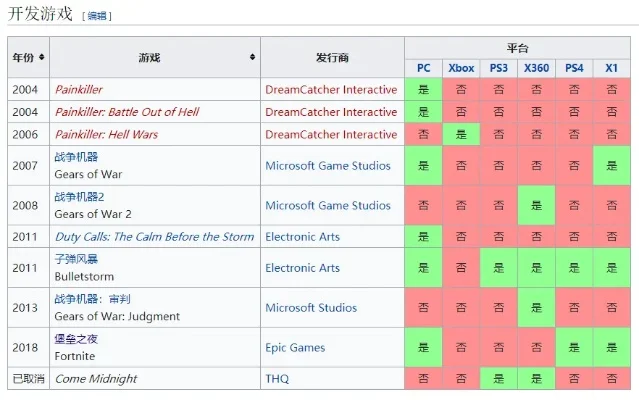Open the Painkiller game link

pos(79,90)
